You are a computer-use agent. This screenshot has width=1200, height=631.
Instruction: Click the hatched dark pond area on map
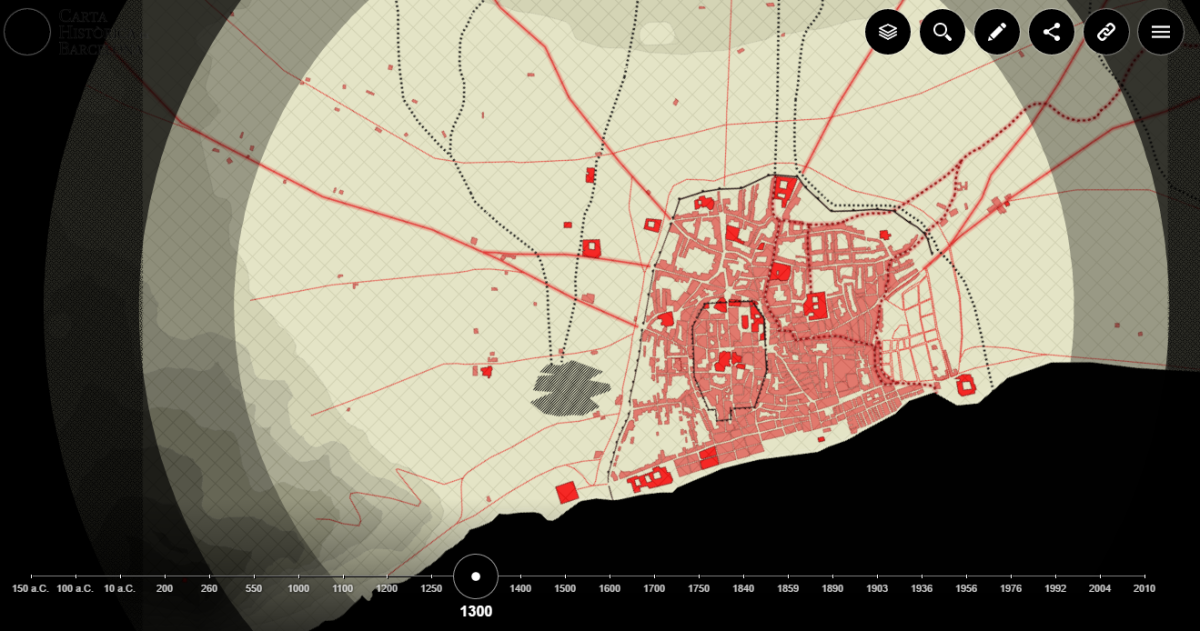(570, 387)
